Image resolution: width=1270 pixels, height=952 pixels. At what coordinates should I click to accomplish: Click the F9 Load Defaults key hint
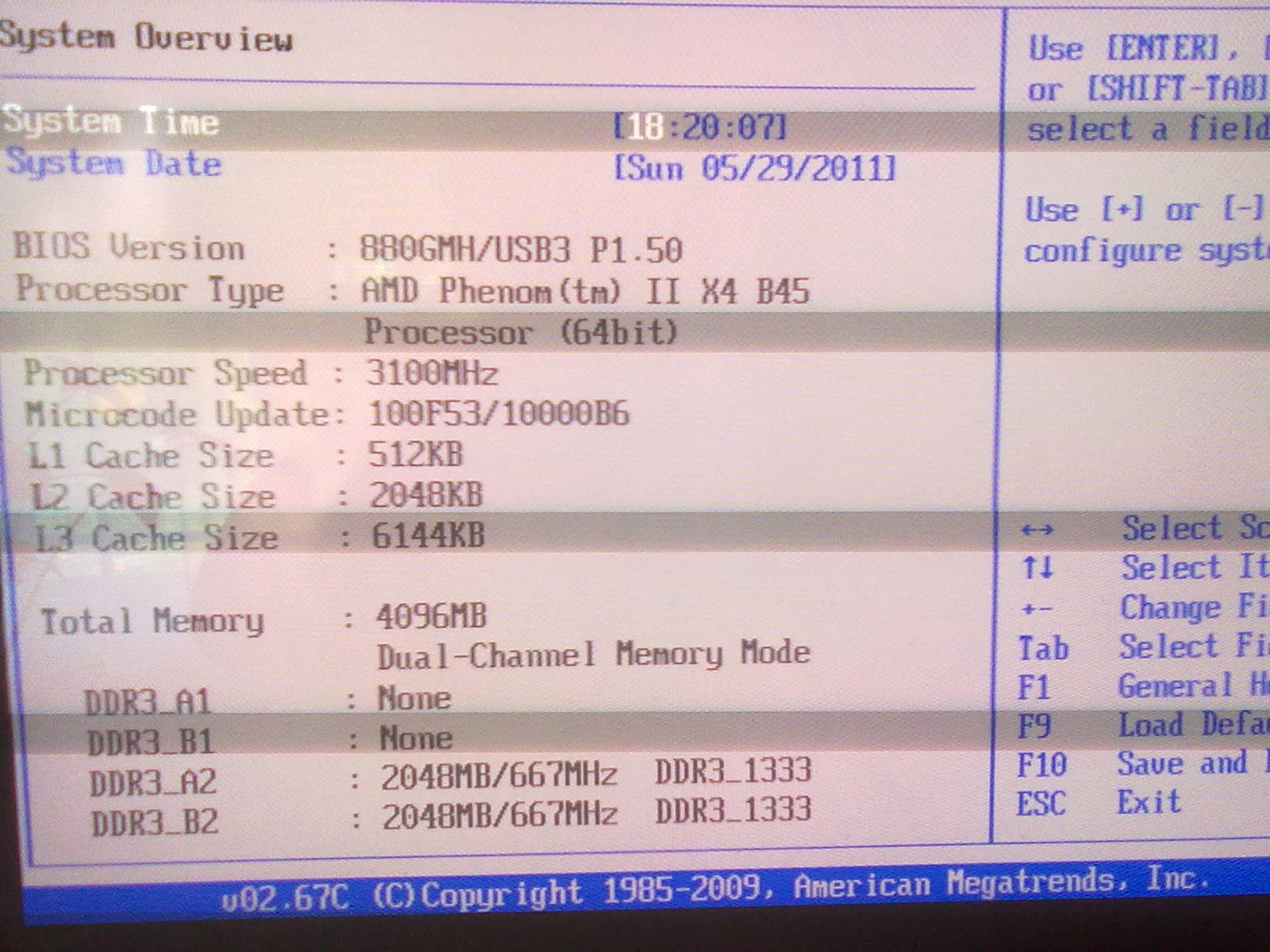click(x=1034, y=726)
